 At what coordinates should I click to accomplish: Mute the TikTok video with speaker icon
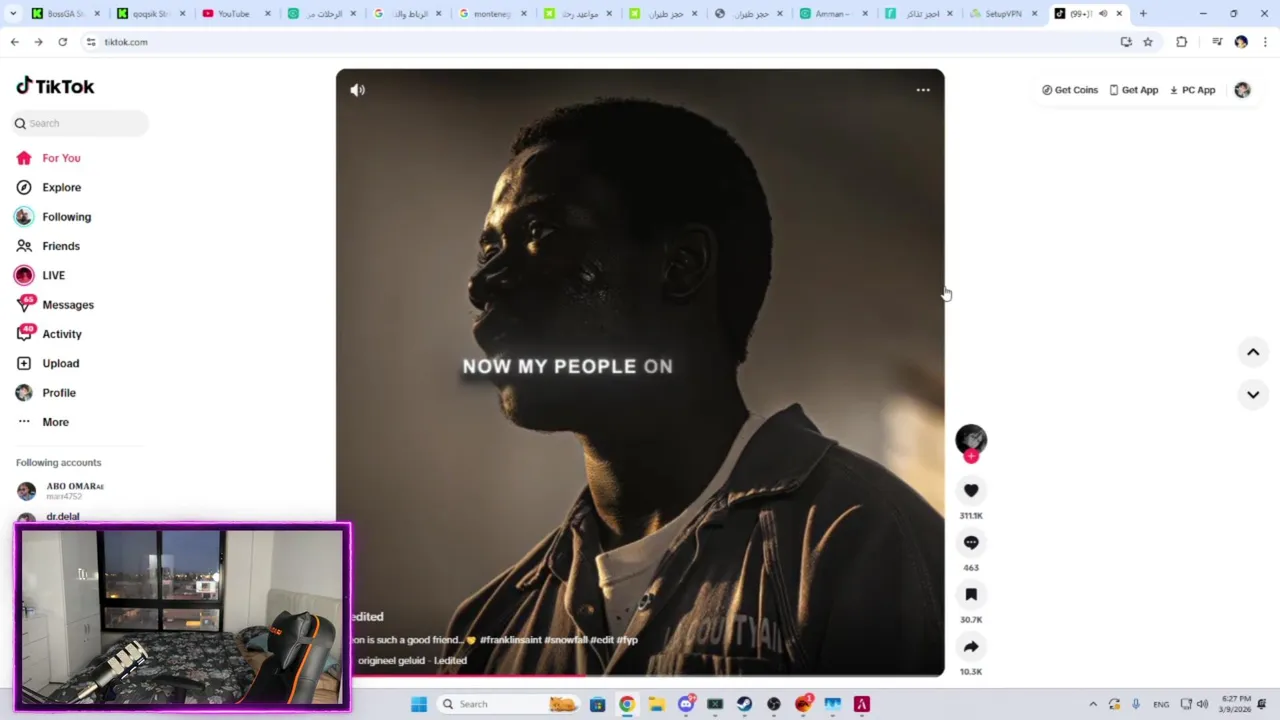(x=357, y=90)
